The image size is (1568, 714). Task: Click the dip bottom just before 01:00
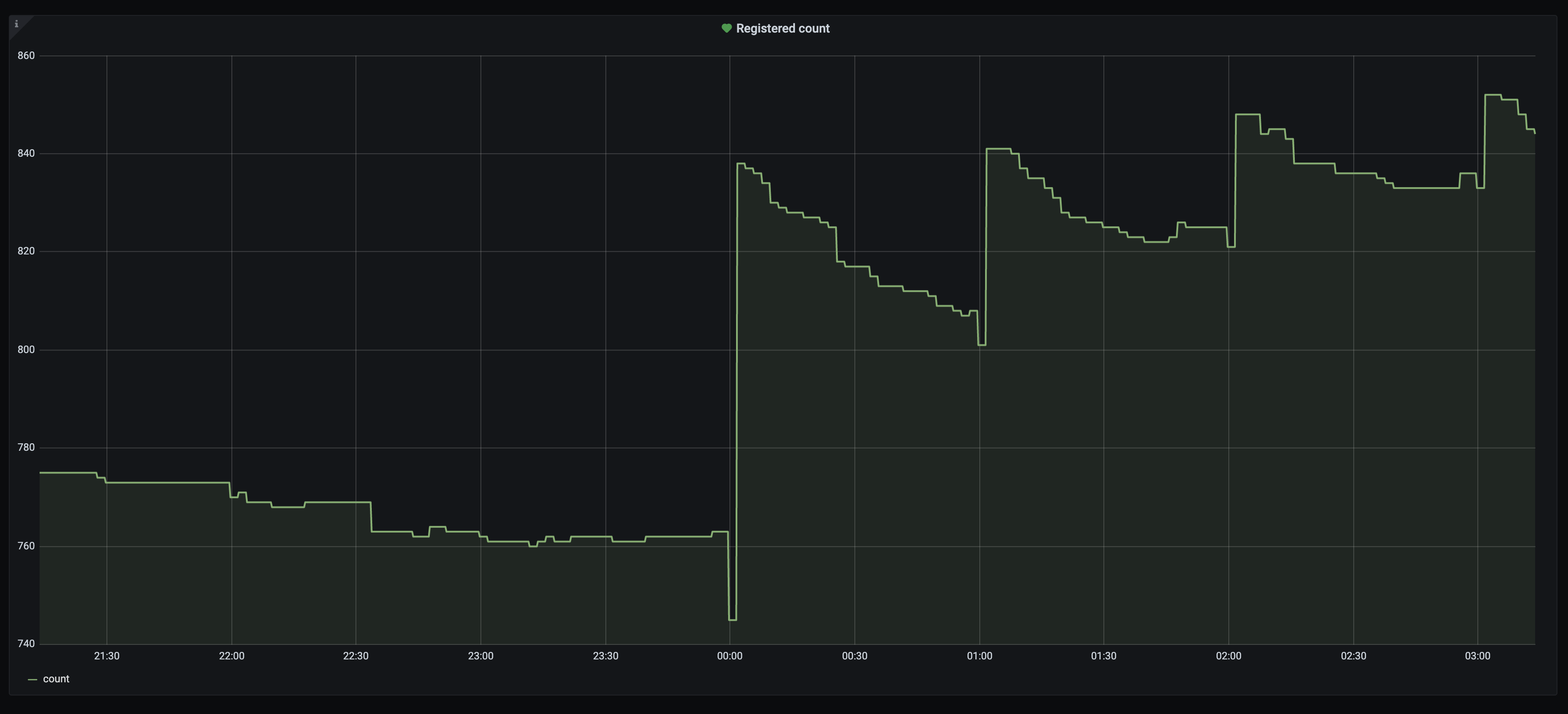(982, 345)
